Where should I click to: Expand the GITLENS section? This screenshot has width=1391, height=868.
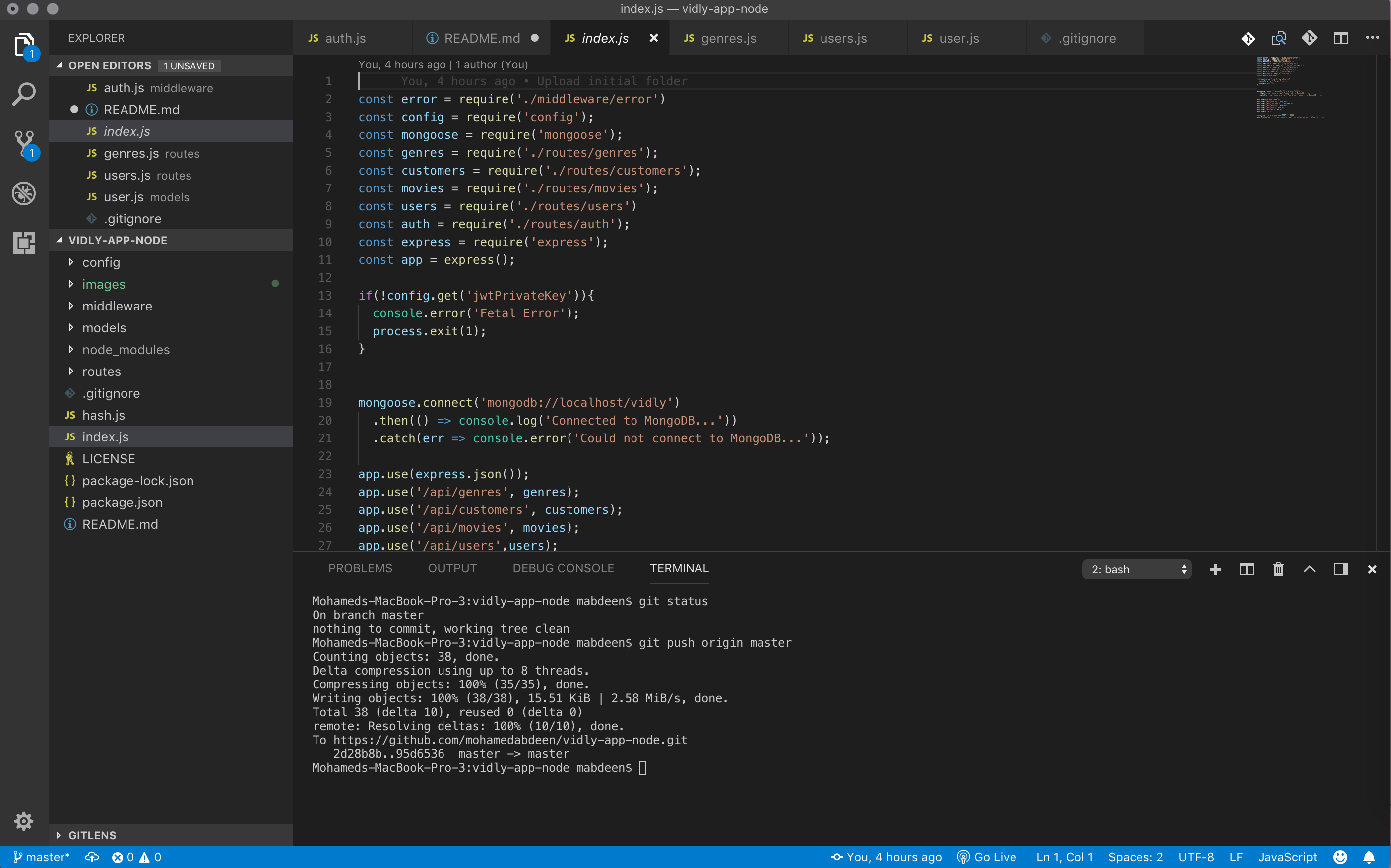(x=92, y=835)
